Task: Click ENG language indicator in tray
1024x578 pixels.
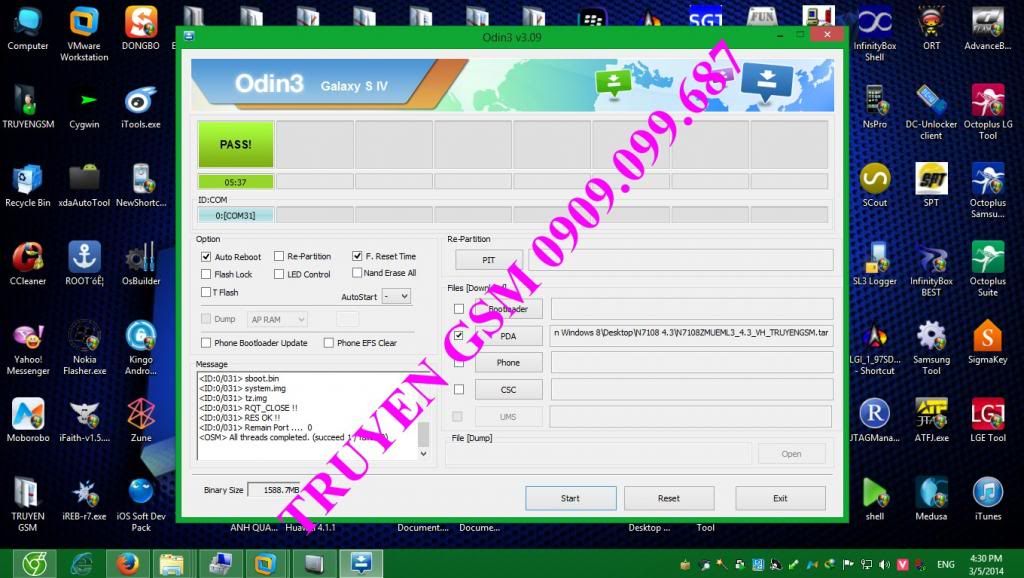Action: [x=946, y=564]
